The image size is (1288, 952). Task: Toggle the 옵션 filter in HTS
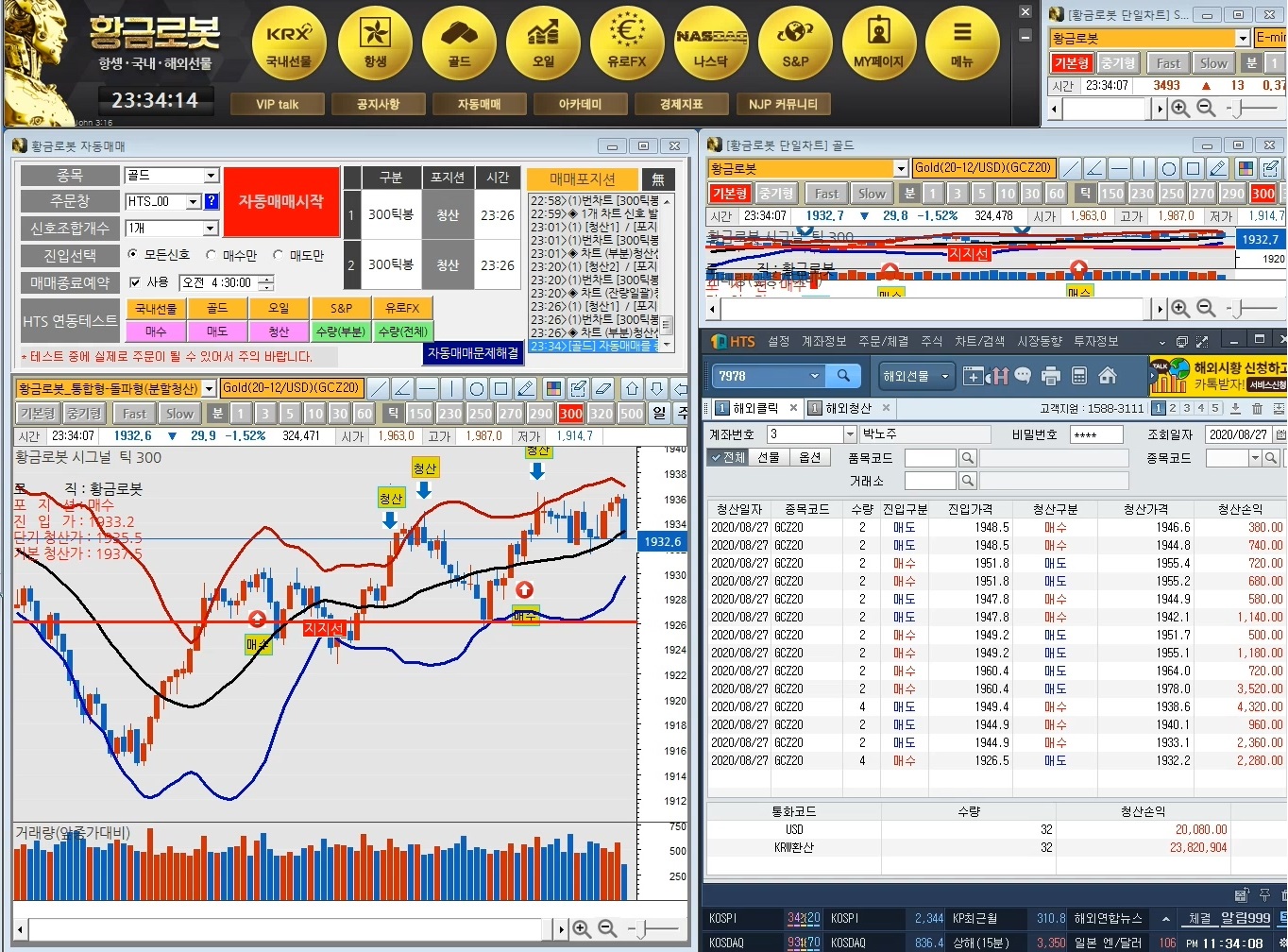click(x=809, y=457)
